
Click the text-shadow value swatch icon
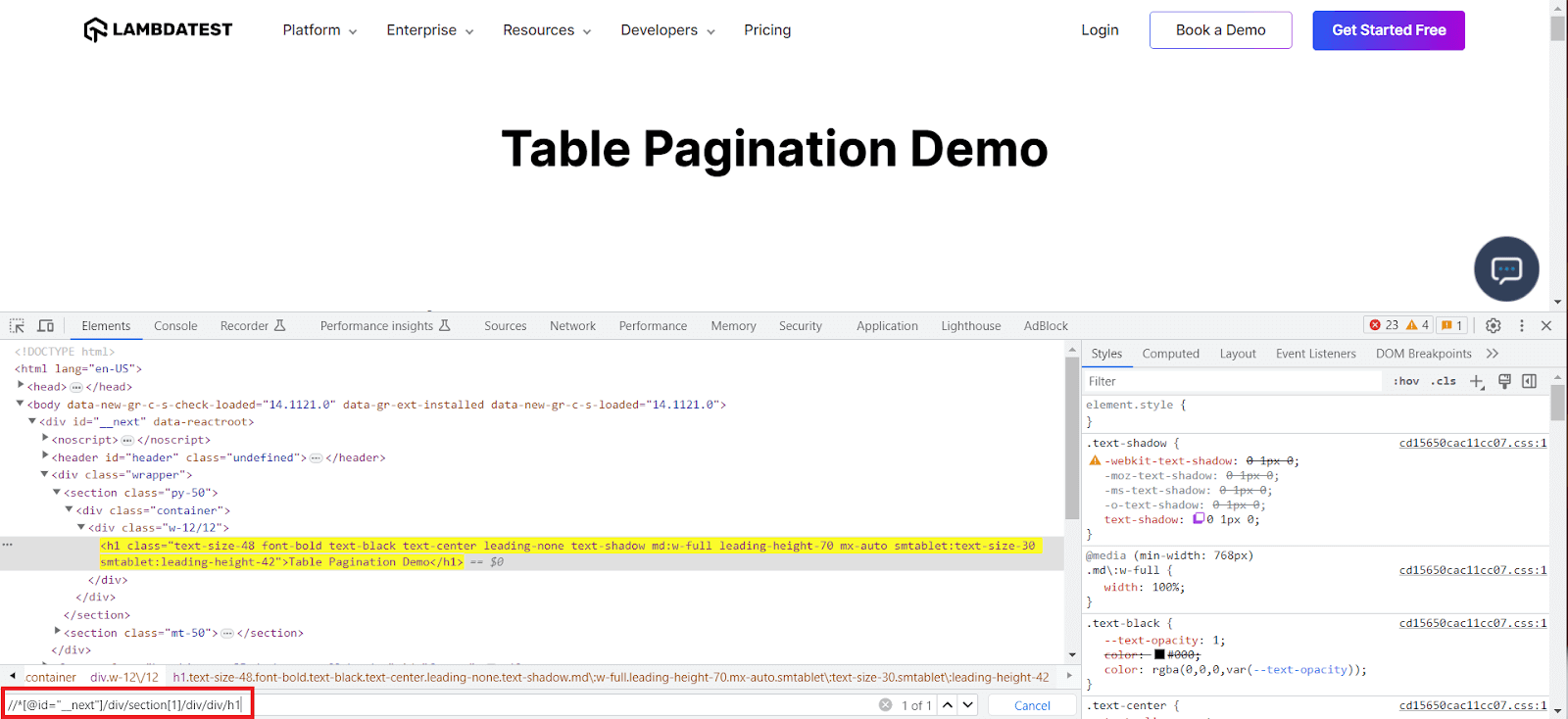coord(1198,519)
